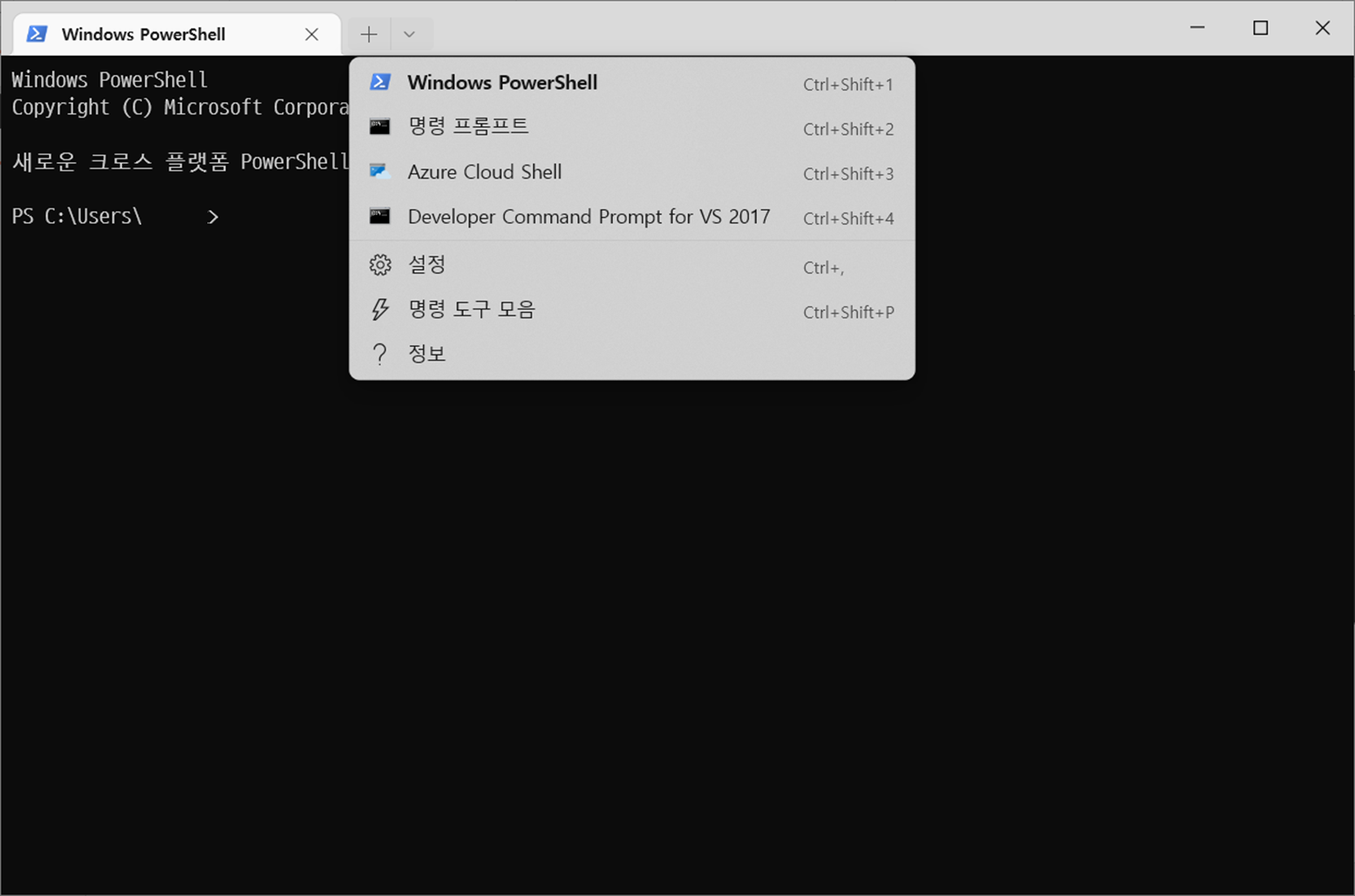
Task: Close the terminal window
Action: (1323, 28)
